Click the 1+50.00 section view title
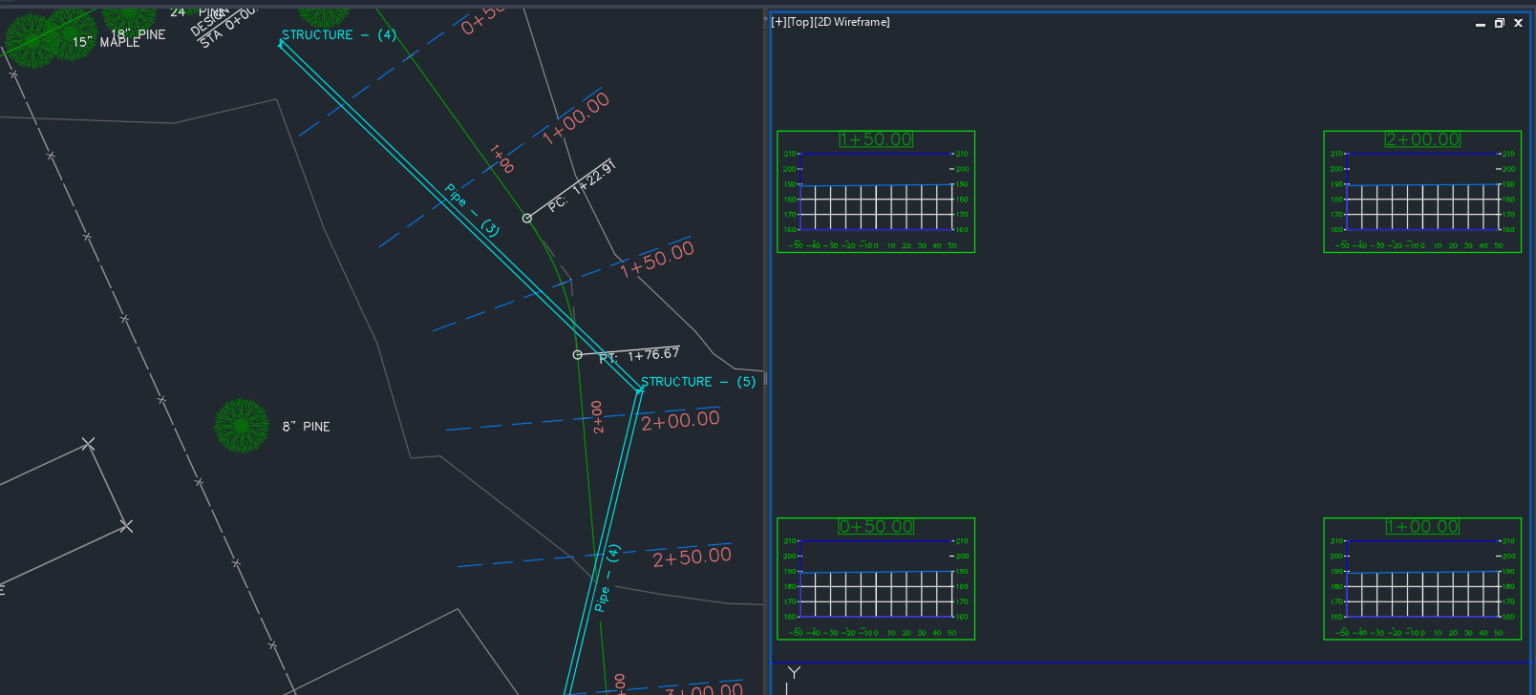Viewport: 1536px width, 695px height. pos(875,139)
